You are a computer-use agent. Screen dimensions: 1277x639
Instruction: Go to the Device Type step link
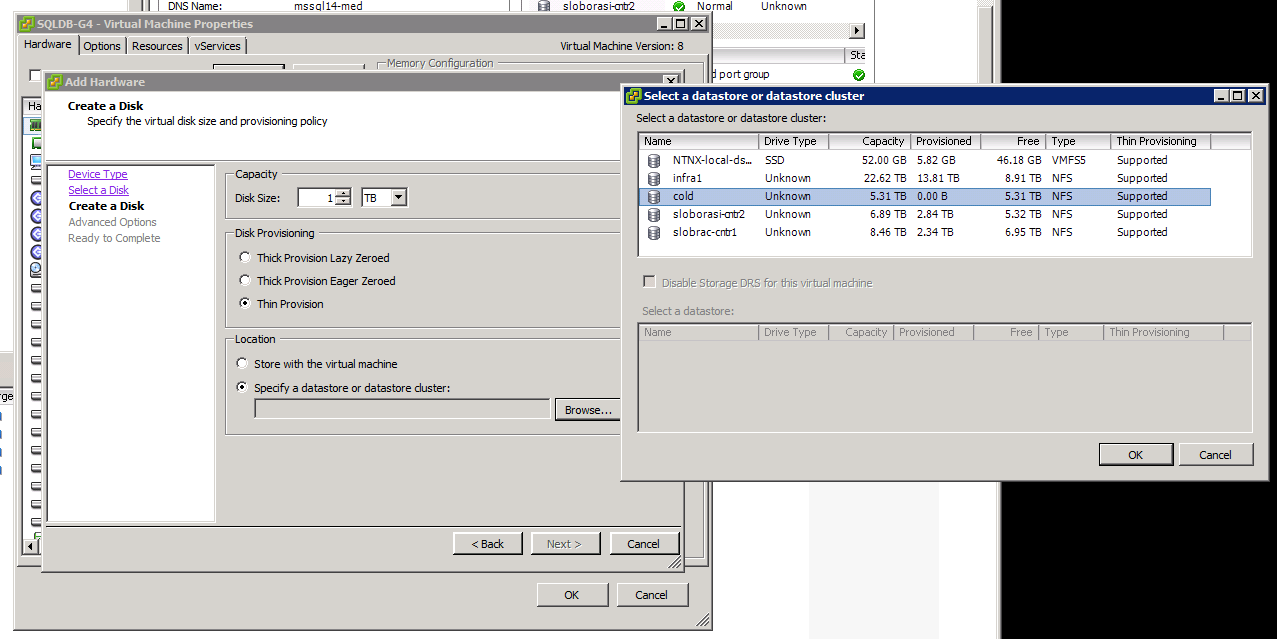pos(98,174)
